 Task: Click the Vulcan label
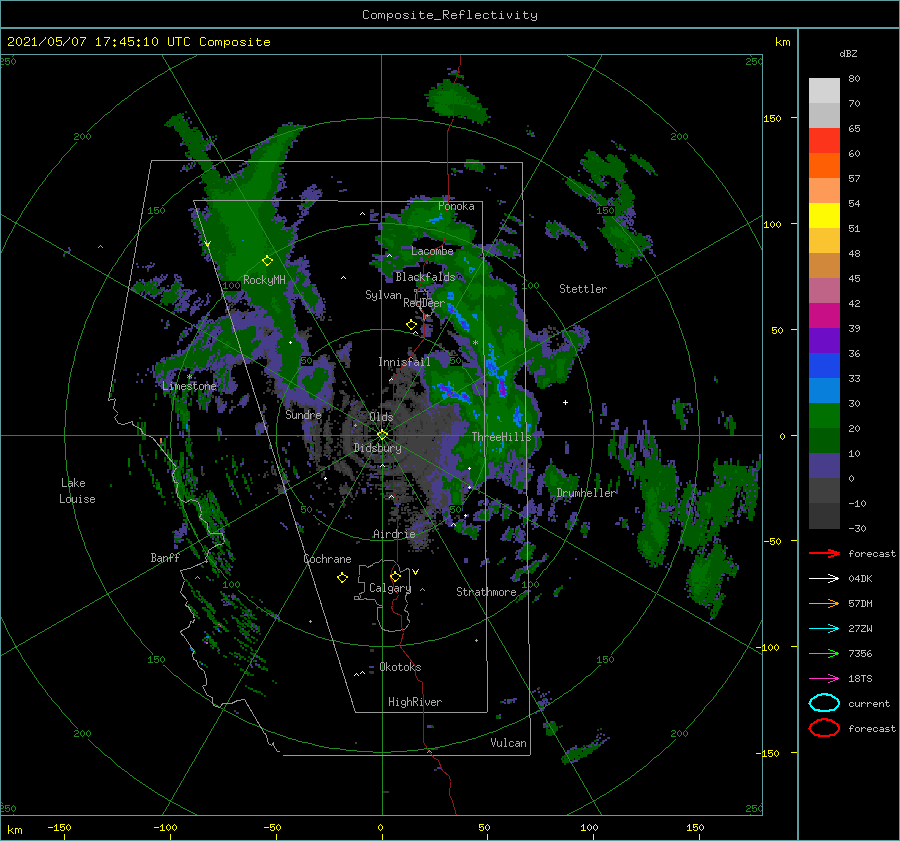pyautogui.click(x=508, y=743)
